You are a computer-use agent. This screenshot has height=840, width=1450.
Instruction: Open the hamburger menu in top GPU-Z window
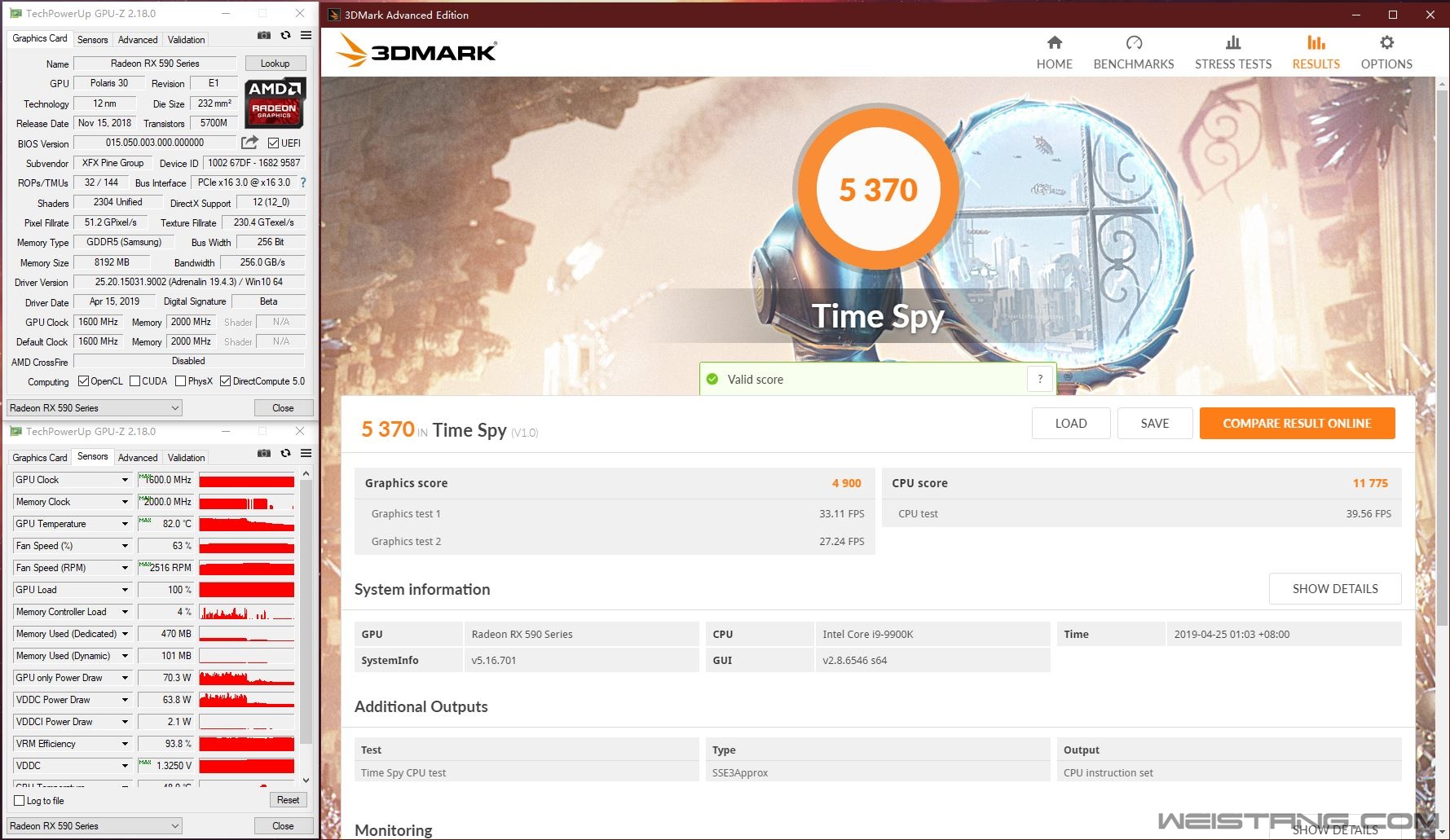[306, 36]
